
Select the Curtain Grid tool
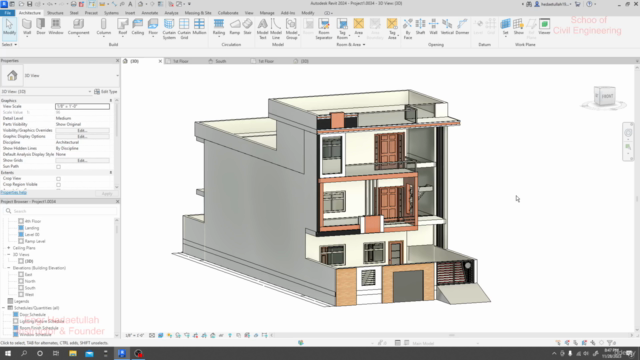pyautogui.click(x=184, y=29)
